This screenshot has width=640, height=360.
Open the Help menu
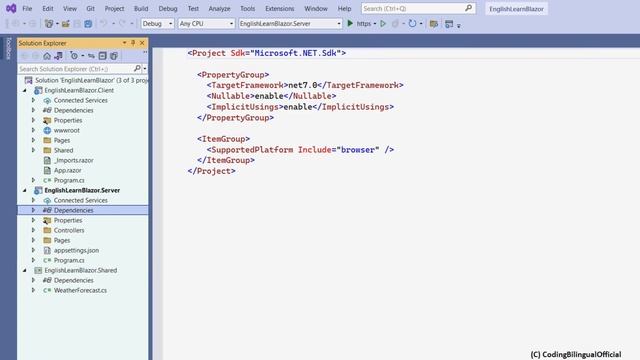pos(344,8)
